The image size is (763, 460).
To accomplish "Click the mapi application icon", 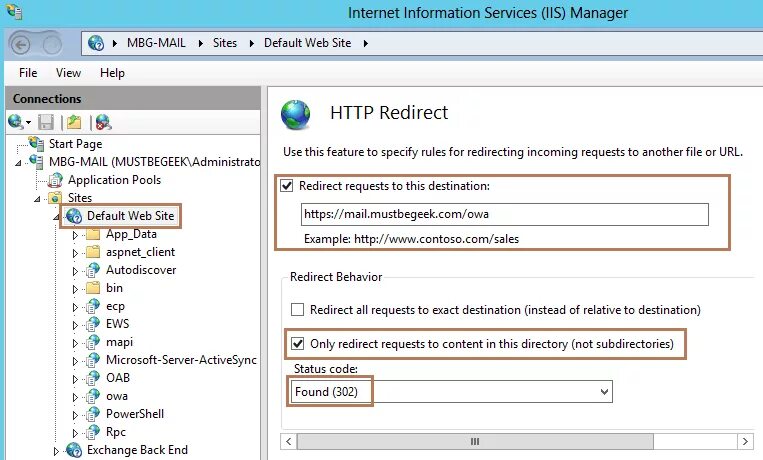I will point(92,342).
